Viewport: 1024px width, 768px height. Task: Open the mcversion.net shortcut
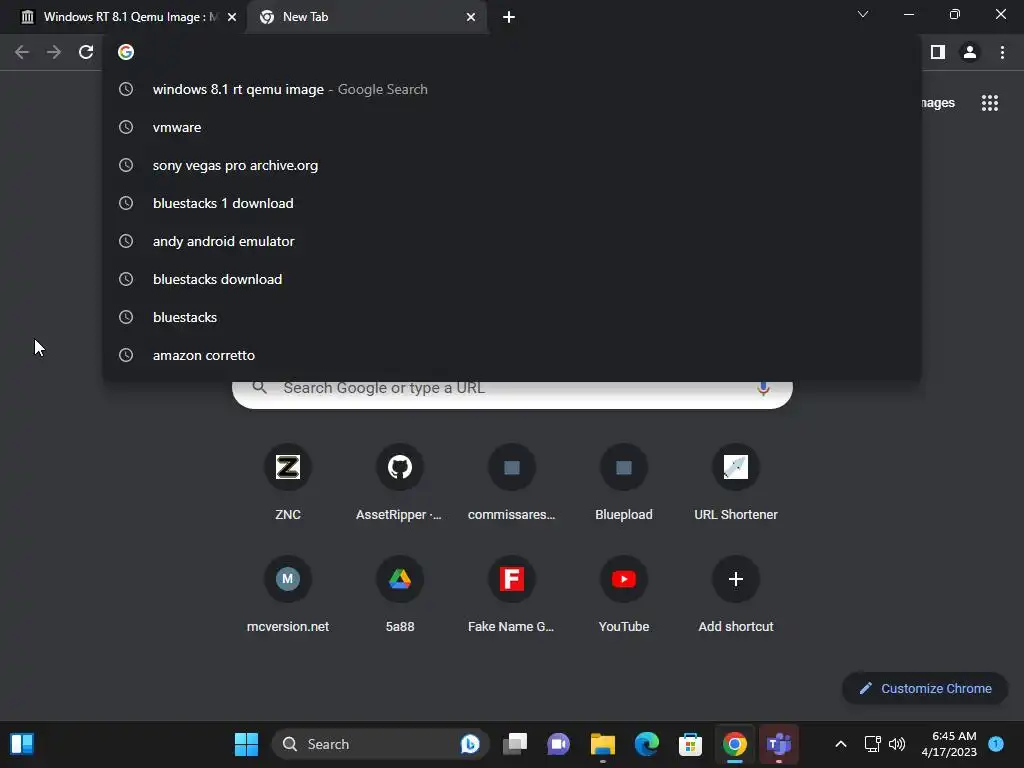pyautogui.click(x=288, y=594)
